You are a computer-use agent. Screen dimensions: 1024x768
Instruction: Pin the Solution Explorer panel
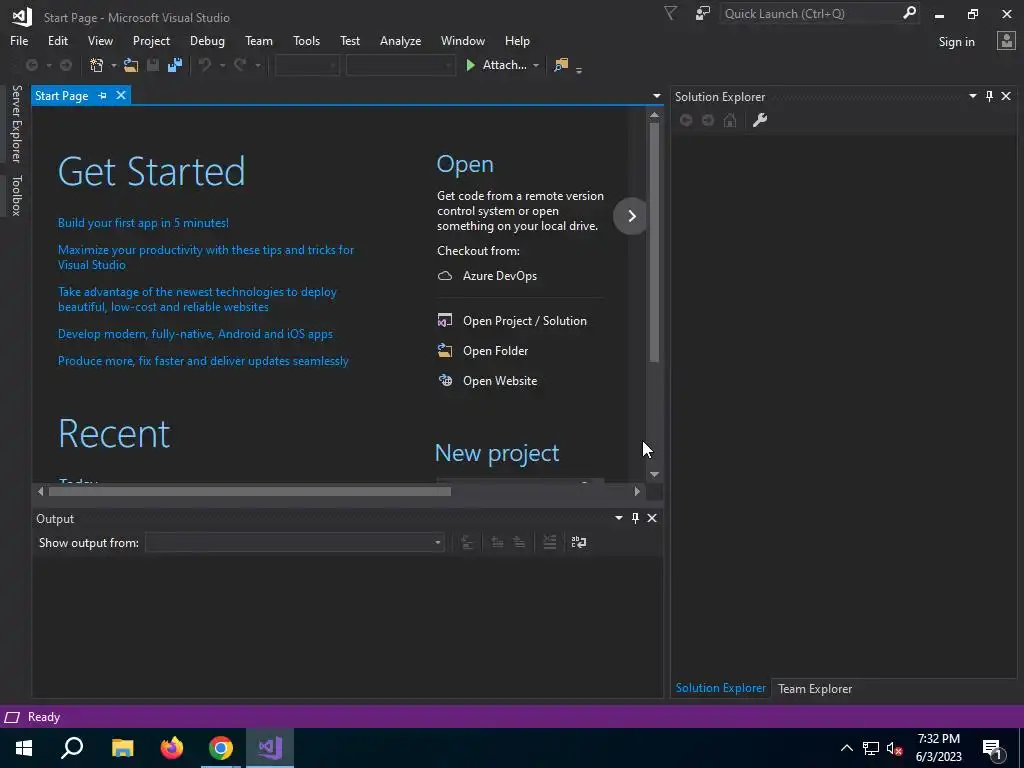pyautogui.click(x=989, y=96)
